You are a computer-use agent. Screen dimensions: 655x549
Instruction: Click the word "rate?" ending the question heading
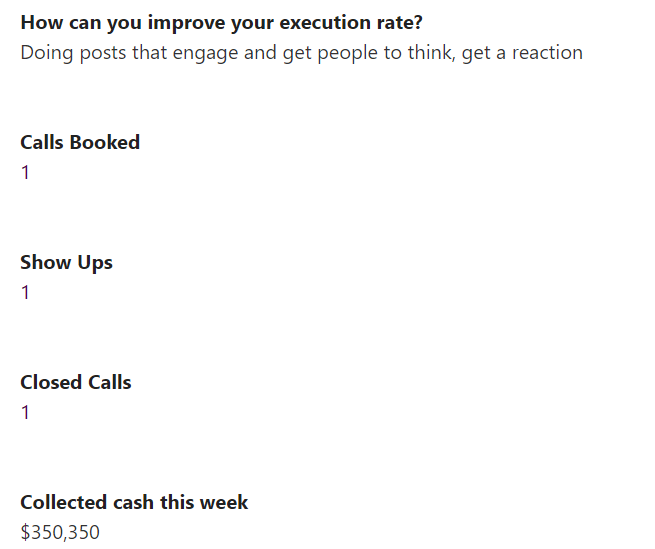pos(400,23)
